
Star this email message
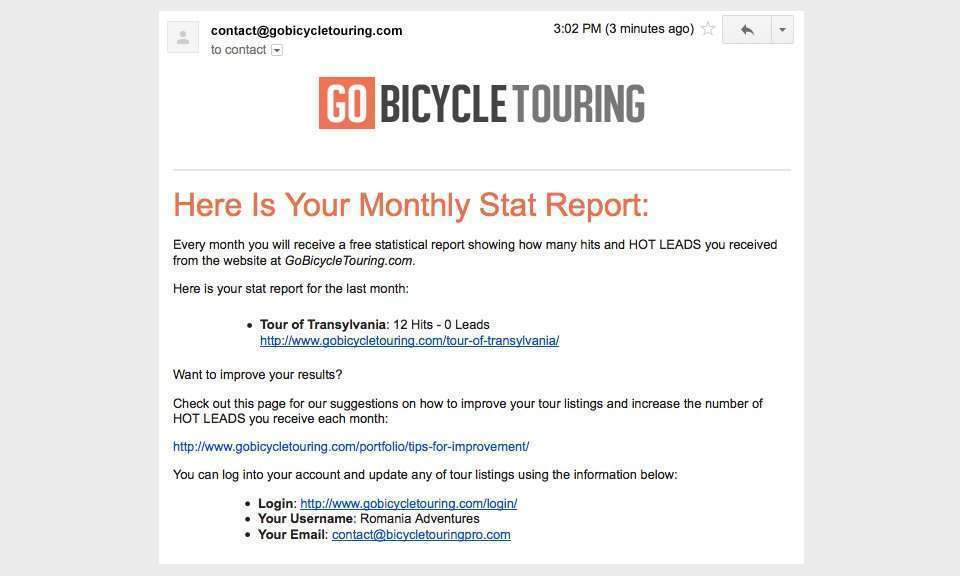click(x=708, y=28)
